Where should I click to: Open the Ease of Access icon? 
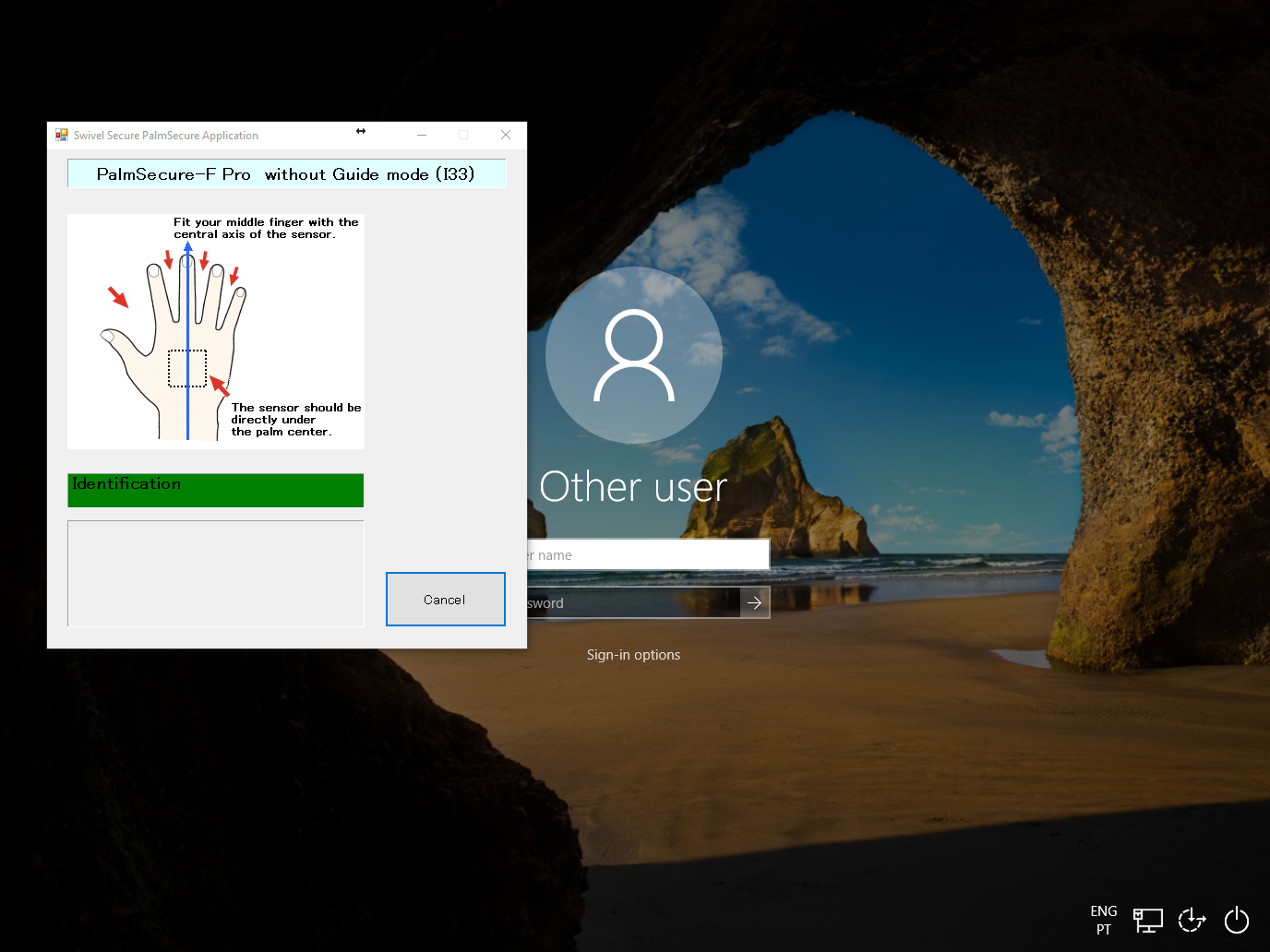click(1192, 920)
